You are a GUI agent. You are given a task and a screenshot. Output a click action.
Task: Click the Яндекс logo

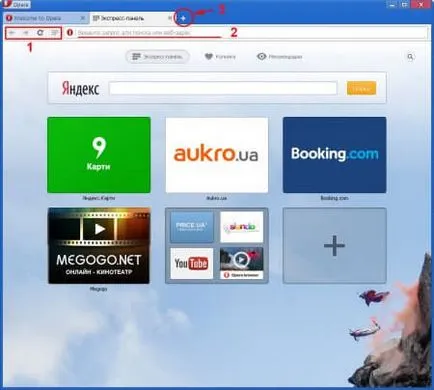(x=81, y=89)
